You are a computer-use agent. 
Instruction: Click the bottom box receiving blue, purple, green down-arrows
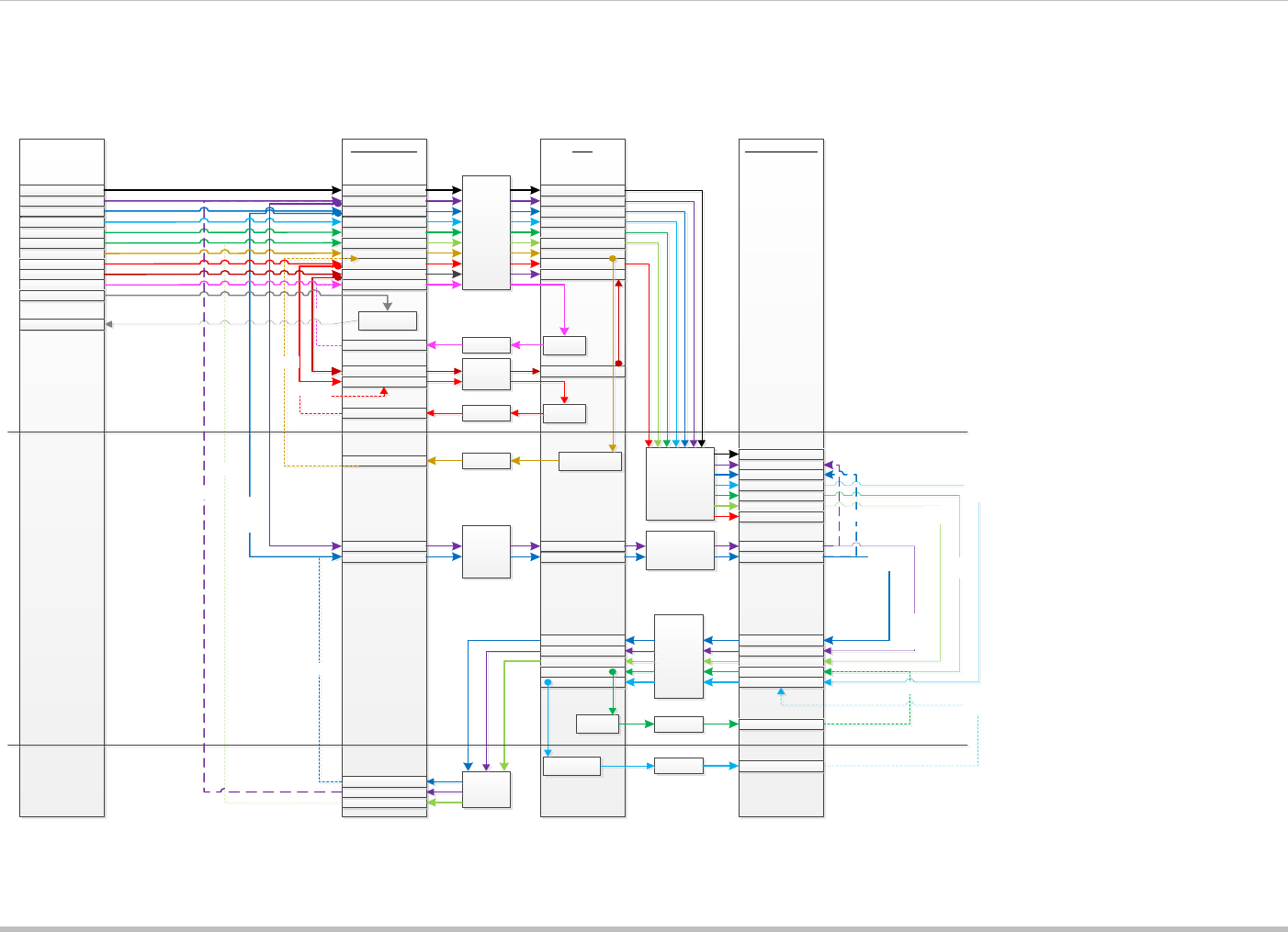click(486, 790)
